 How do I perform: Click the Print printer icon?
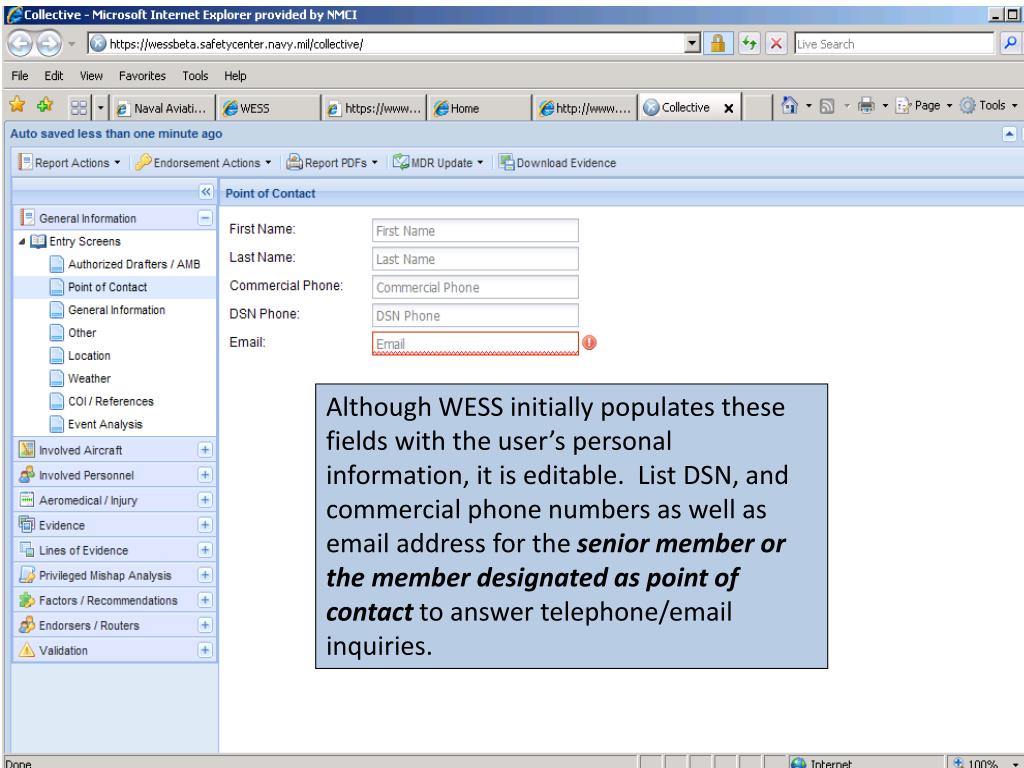click(866, 105)
